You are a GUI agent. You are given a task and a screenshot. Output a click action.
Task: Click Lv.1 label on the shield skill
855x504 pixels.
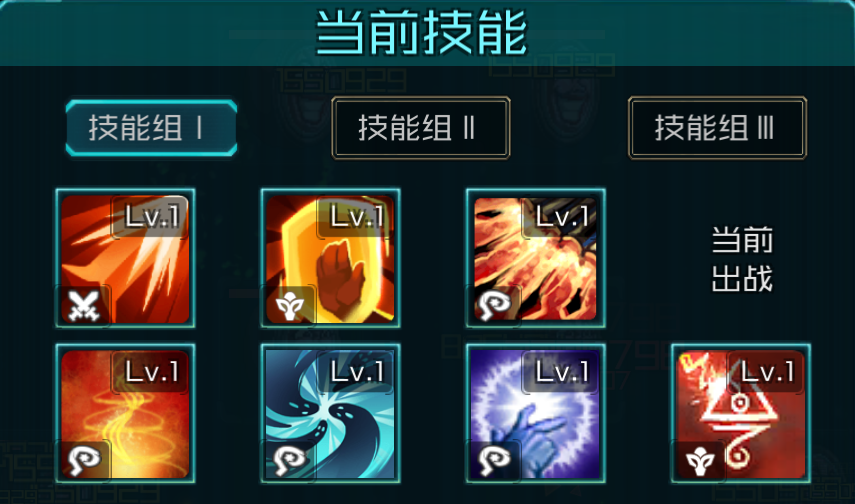point(357,217)
